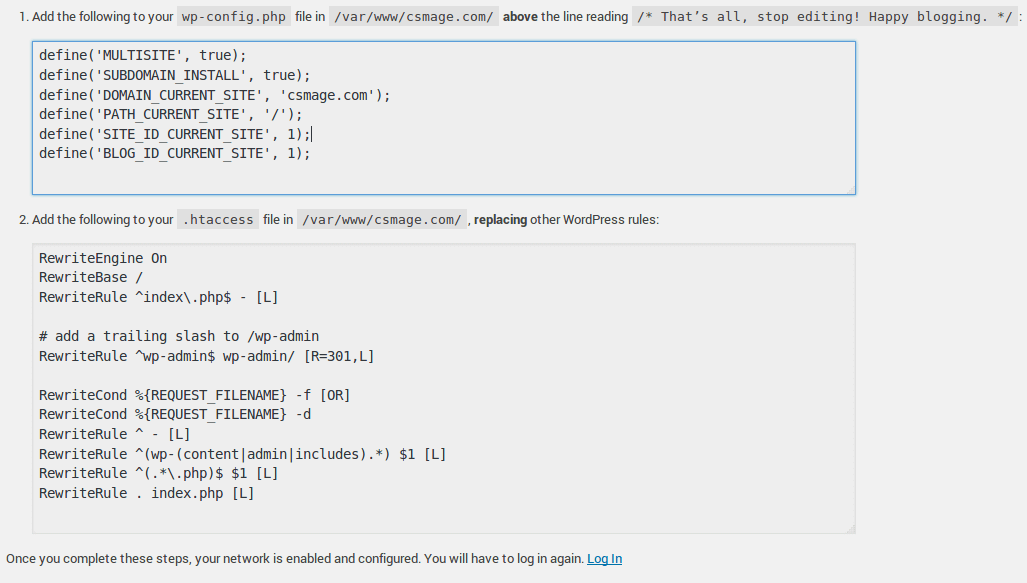Click the SITE_ID_CURRENT_SITE line

[x=175, y=134]
